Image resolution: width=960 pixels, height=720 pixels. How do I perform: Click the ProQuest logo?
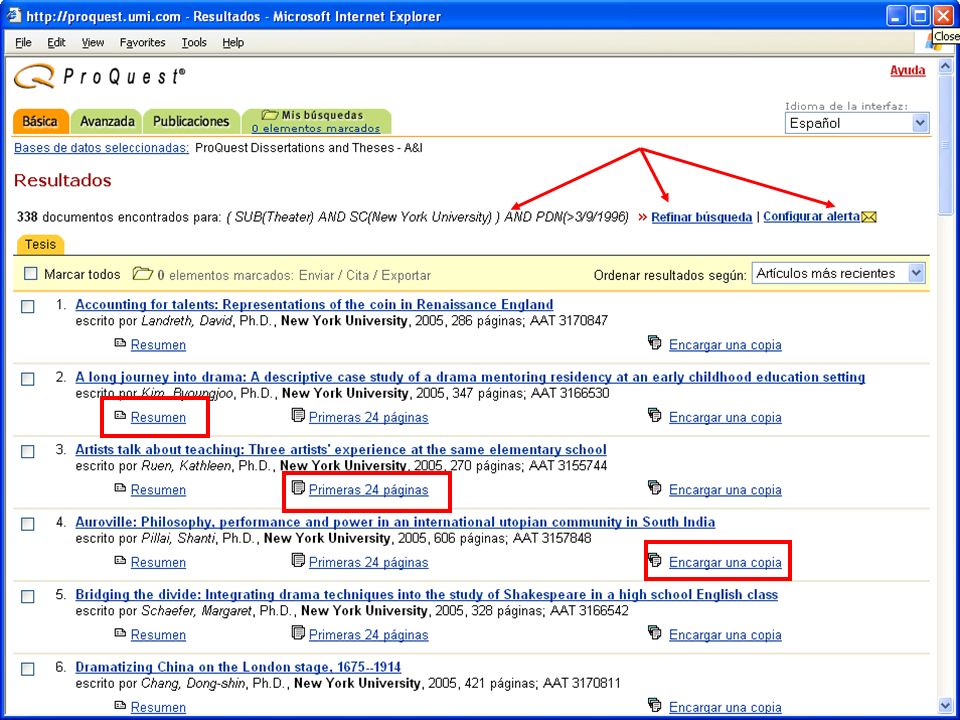[99, 77]
